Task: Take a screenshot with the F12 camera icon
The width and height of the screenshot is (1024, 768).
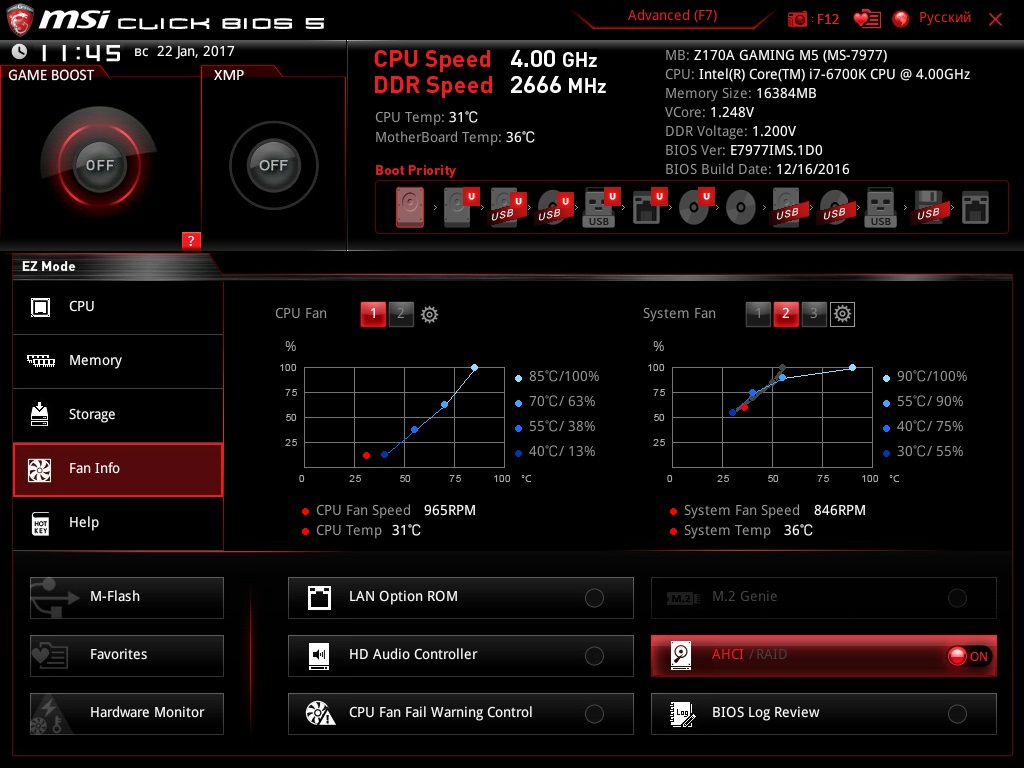Action: click(x=797, y=19)
